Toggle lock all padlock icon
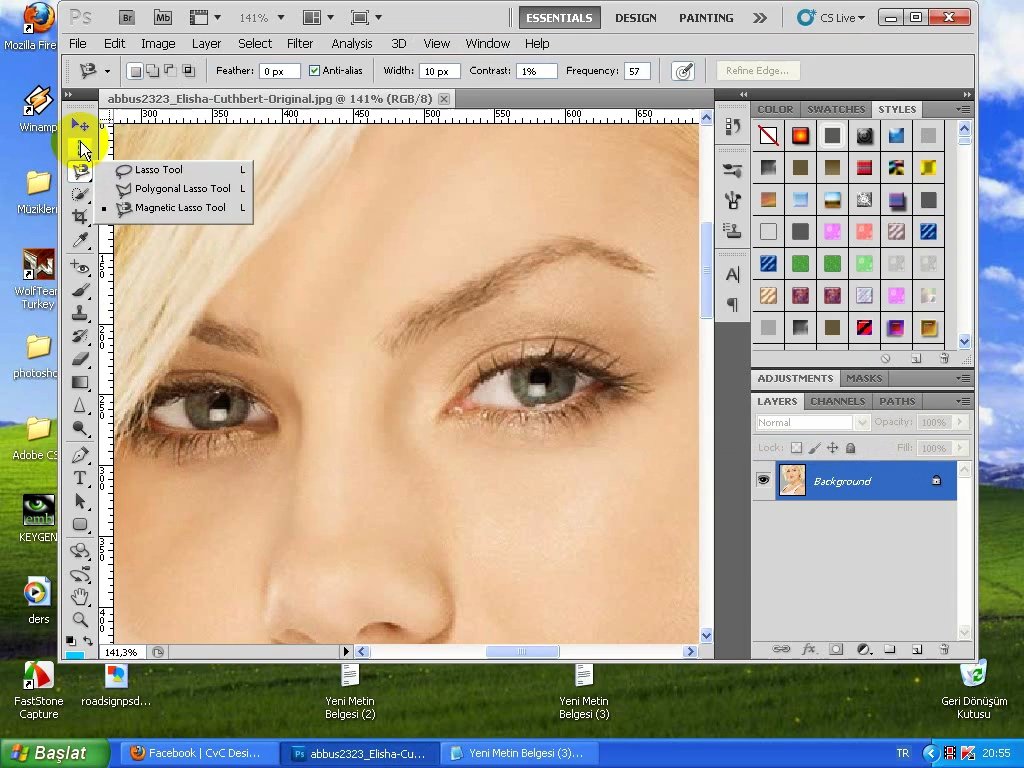The width and height of the screenshot is (1024, 768). pos(850,448)
